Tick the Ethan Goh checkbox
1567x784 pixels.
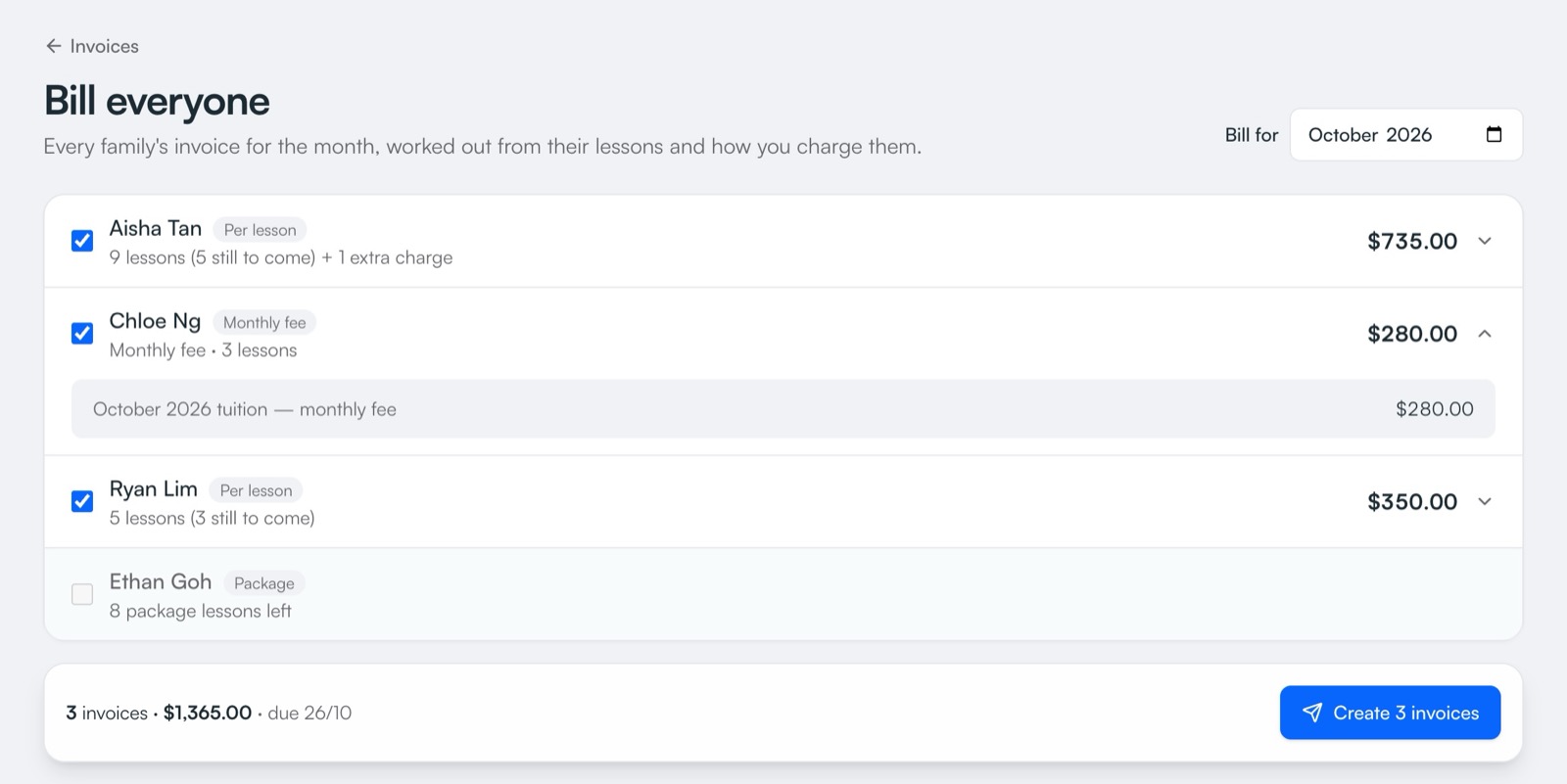tap(82, 594)
